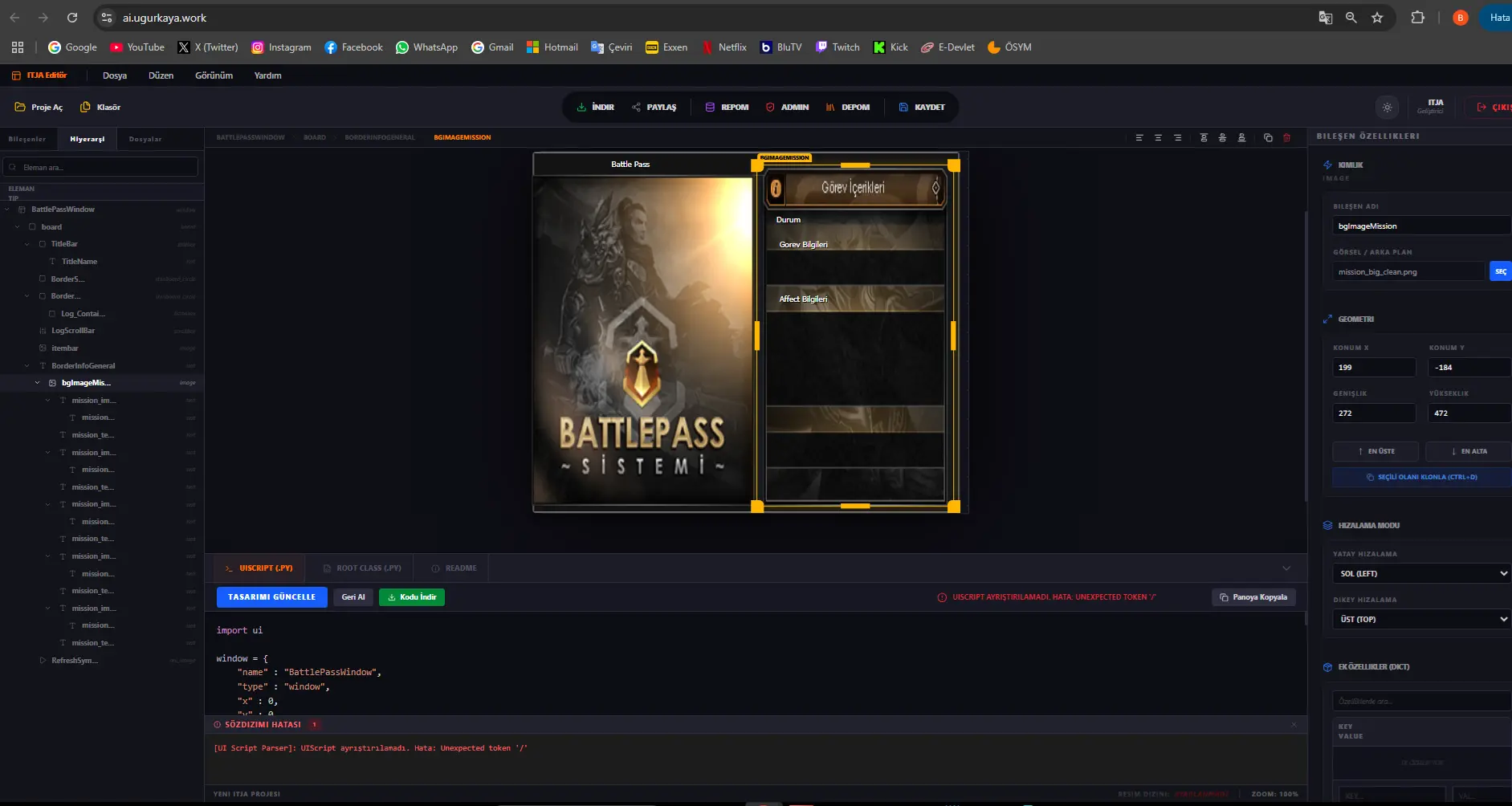Open the browser apps grid icon

(18, 47)
